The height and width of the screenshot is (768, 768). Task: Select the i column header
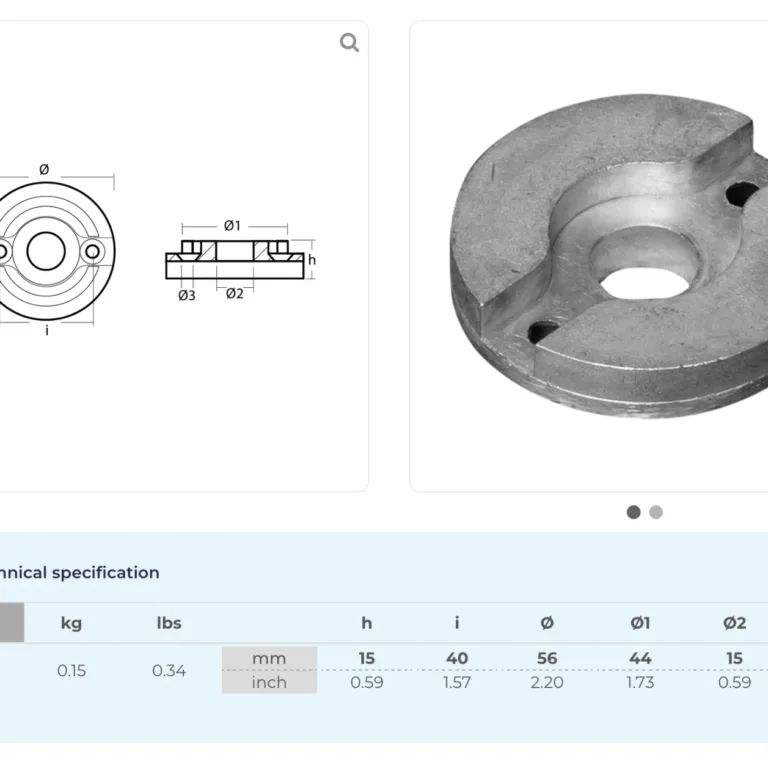coord(457,623)
